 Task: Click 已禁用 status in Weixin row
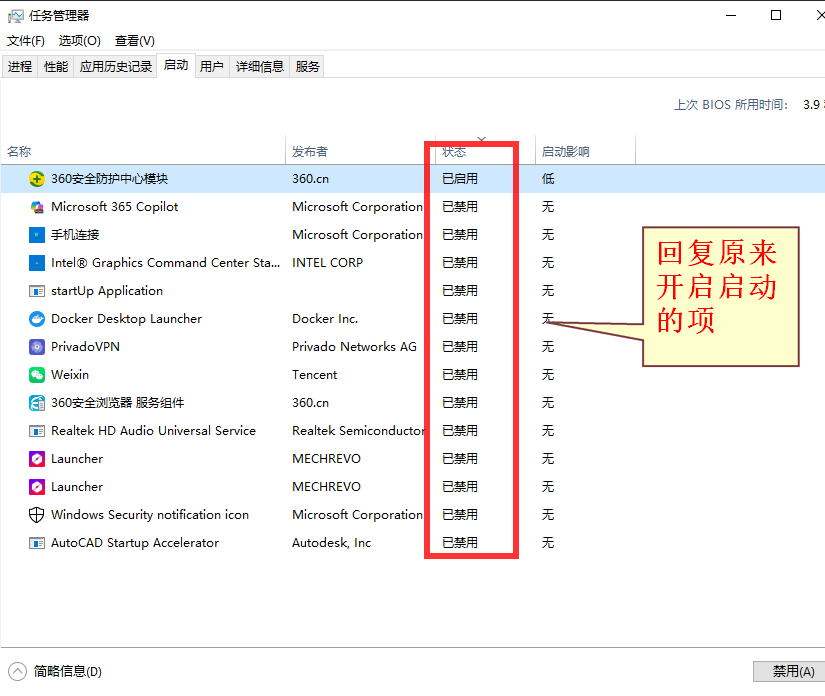(460, 375)
